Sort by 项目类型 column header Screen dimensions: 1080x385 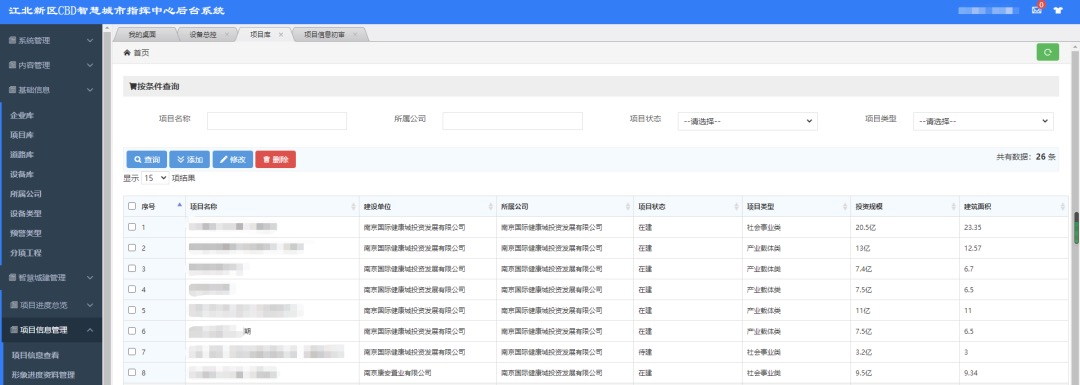point(797,207)
